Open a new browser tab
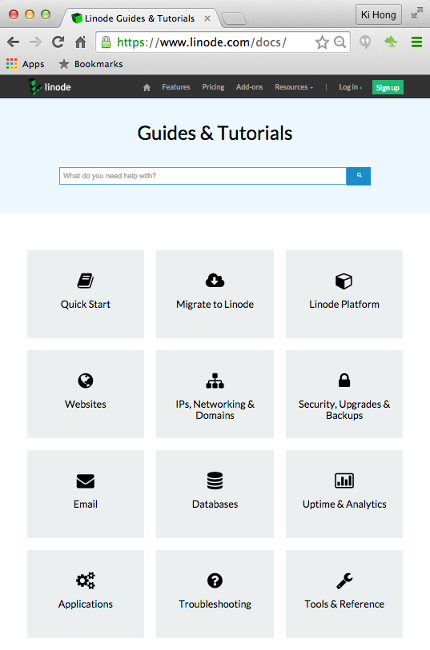Viewport: 430px width, 650px height. pyautogui.click(x=234, y=19)
